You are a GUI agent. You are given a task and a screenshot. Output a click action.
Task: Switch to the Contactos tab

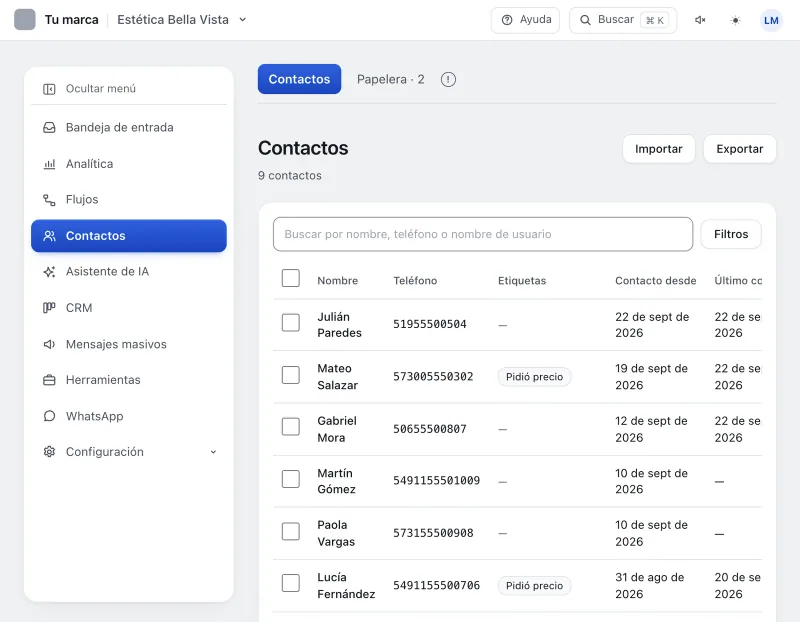pos(299,79)
